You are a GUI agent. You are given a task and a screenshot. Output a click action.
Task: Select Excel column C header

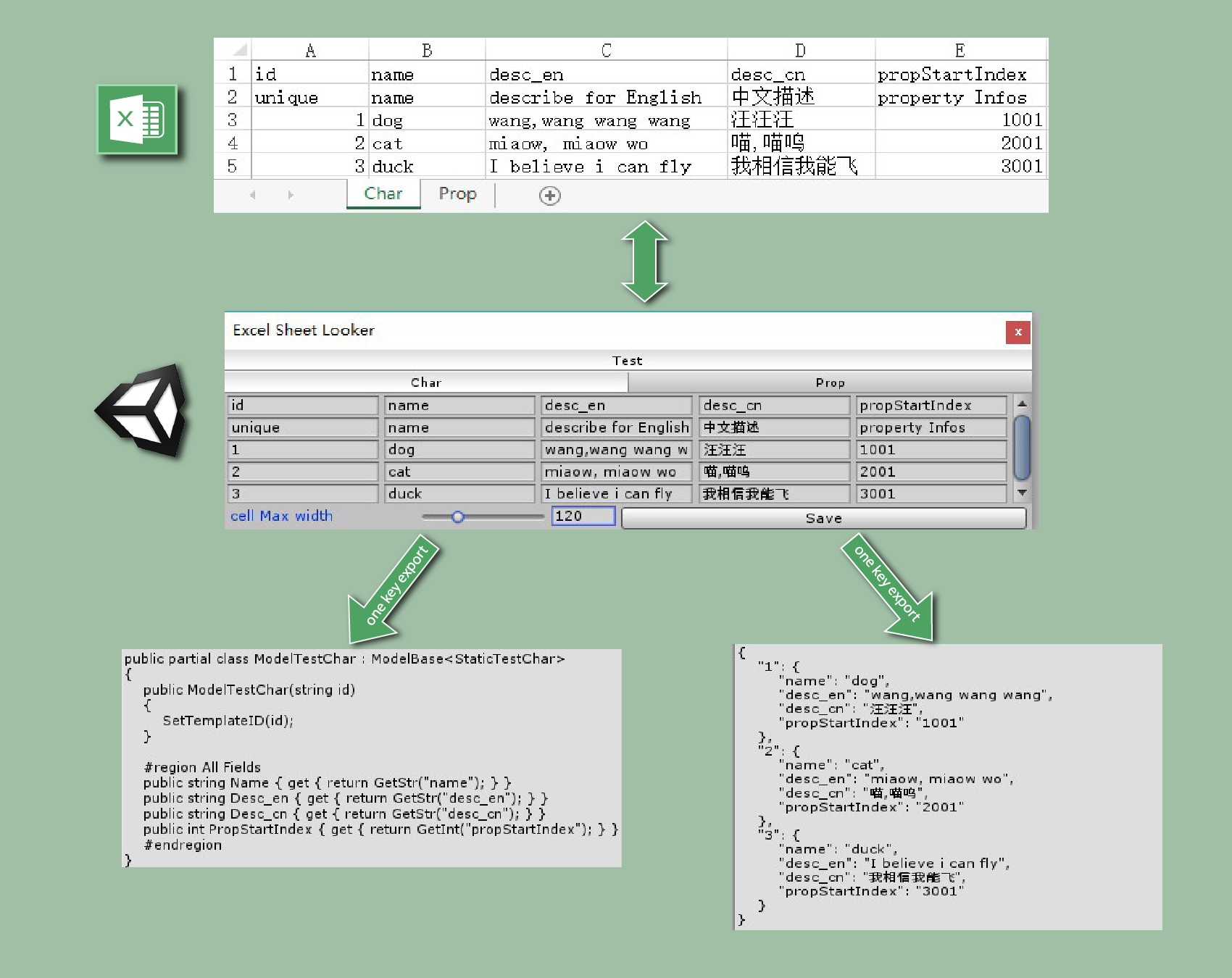[607, 50]
